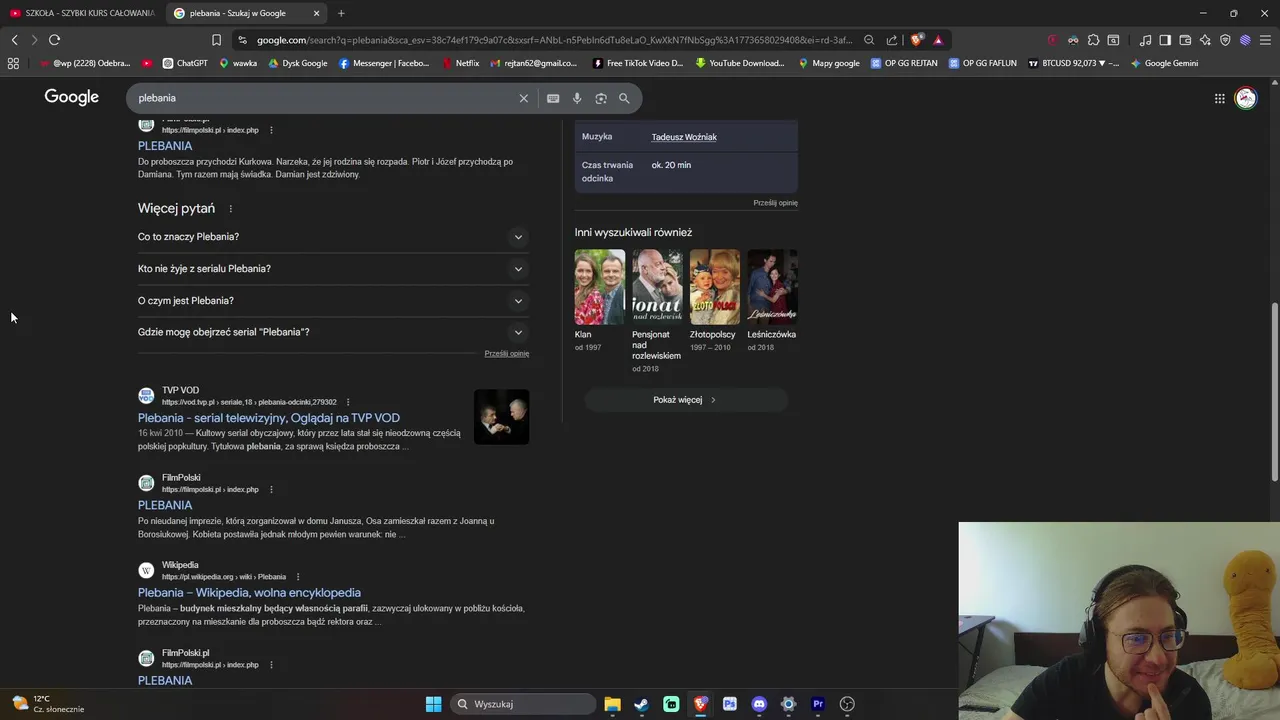Open Pensjonat nad rozlewiskiem series card
1280x720 pixels.
pos(657,311)
